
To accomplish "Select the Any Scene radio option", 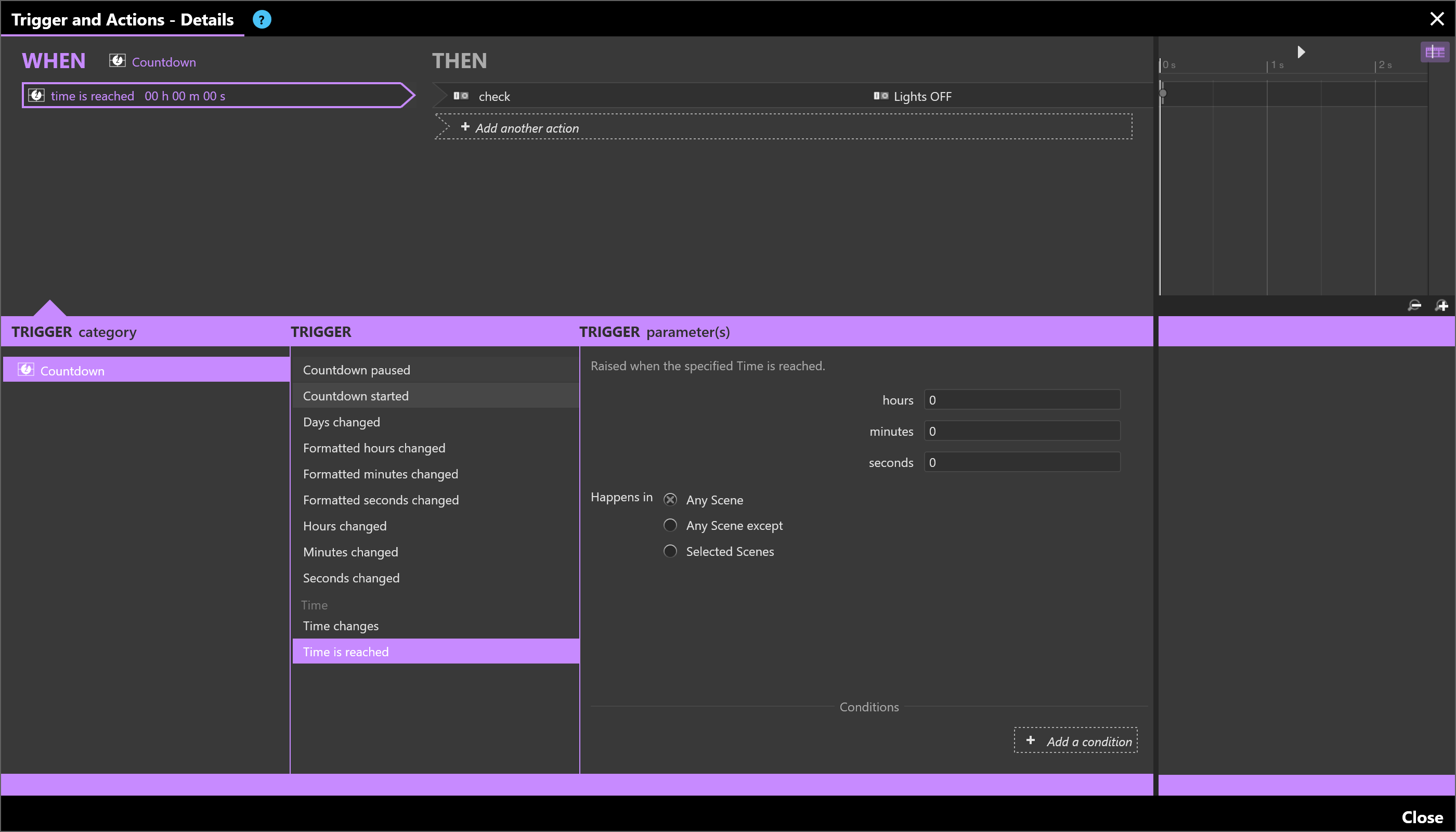I will [x=670, y=500].
